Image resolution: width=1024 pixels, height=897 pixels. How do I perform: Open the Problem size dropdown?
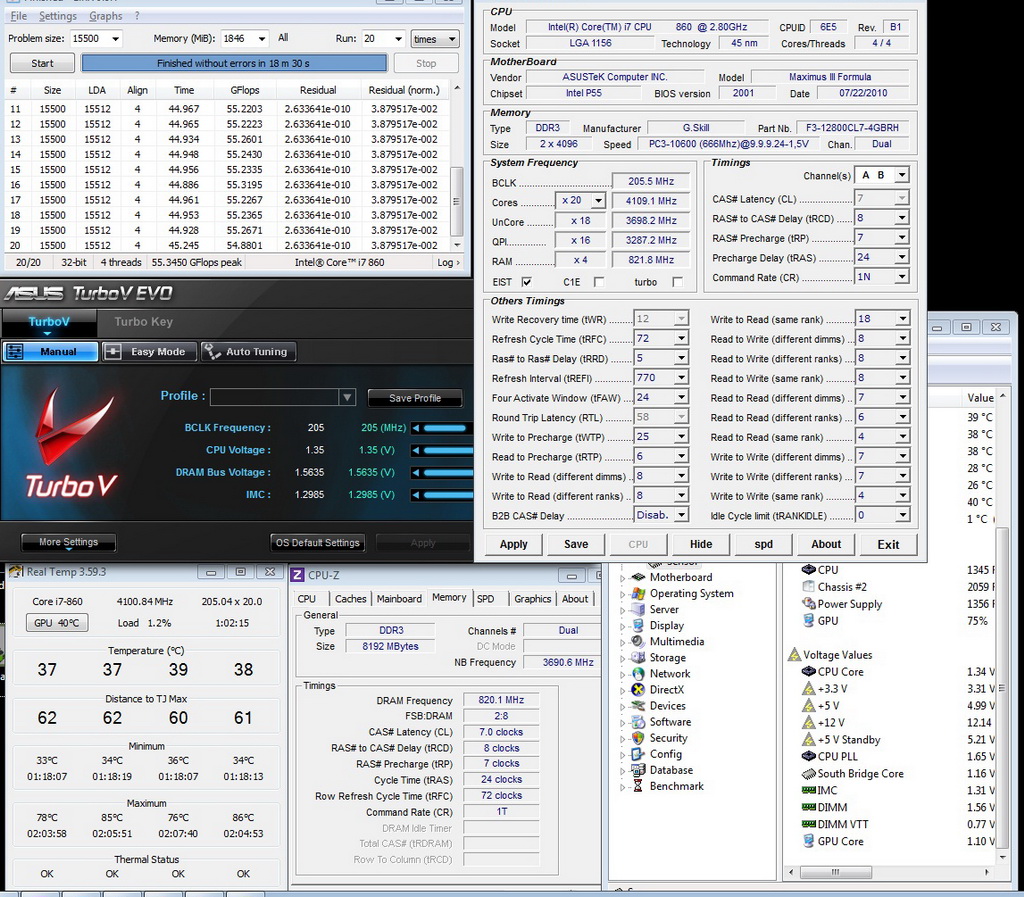pyautogui.click(x=116, y=39)
